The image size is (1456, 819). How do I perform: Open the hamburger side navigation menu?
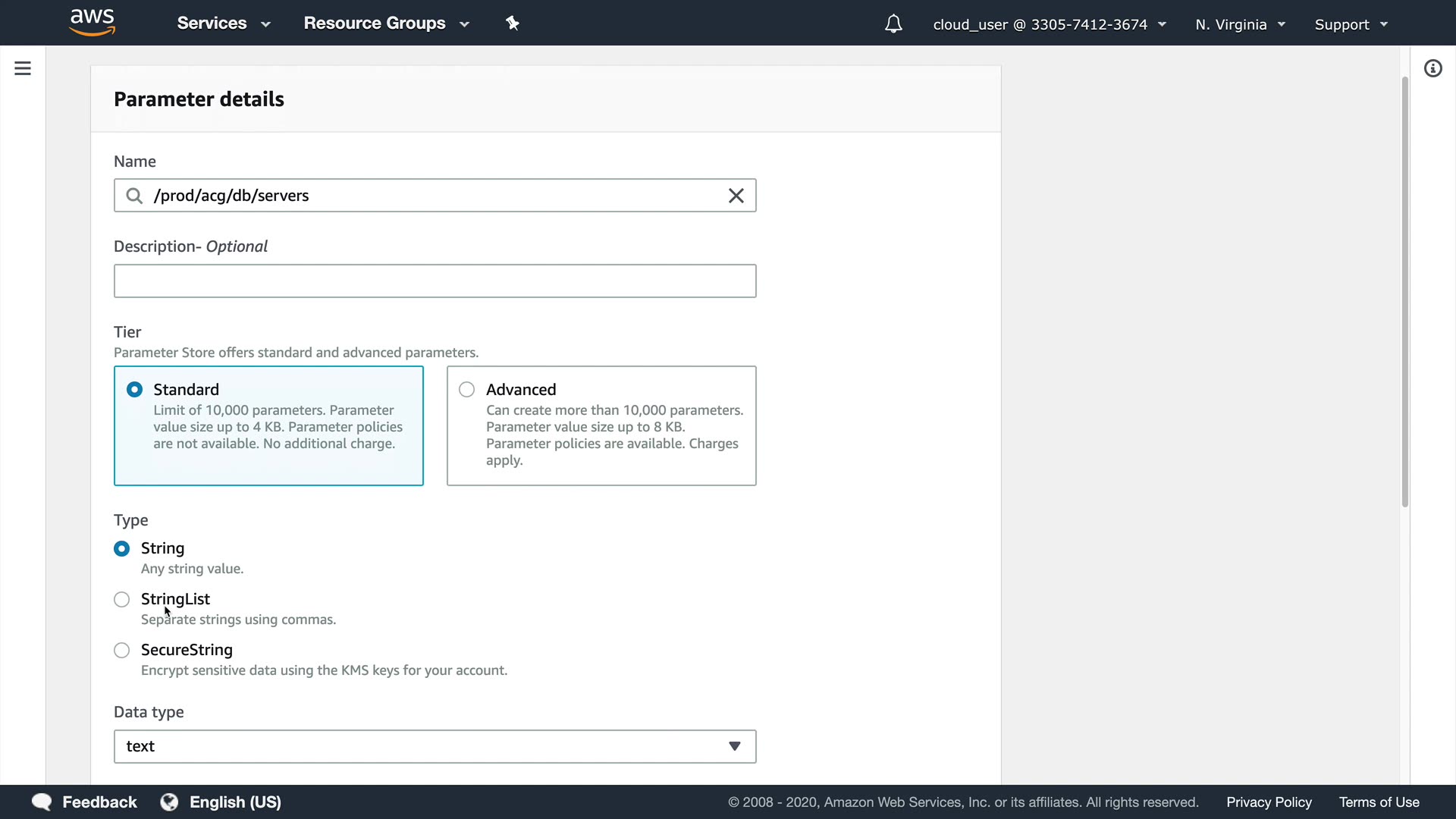pyautogui.click(x=23, y=68)
